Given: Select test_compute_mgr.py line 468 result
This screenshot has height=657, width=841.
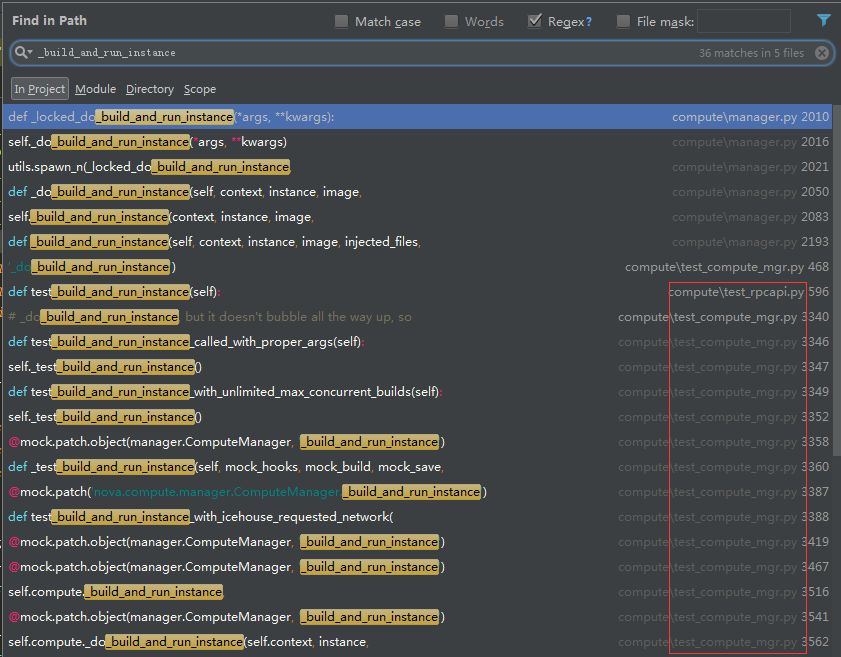Looking at the screenshot, I should tap(417, 267).
